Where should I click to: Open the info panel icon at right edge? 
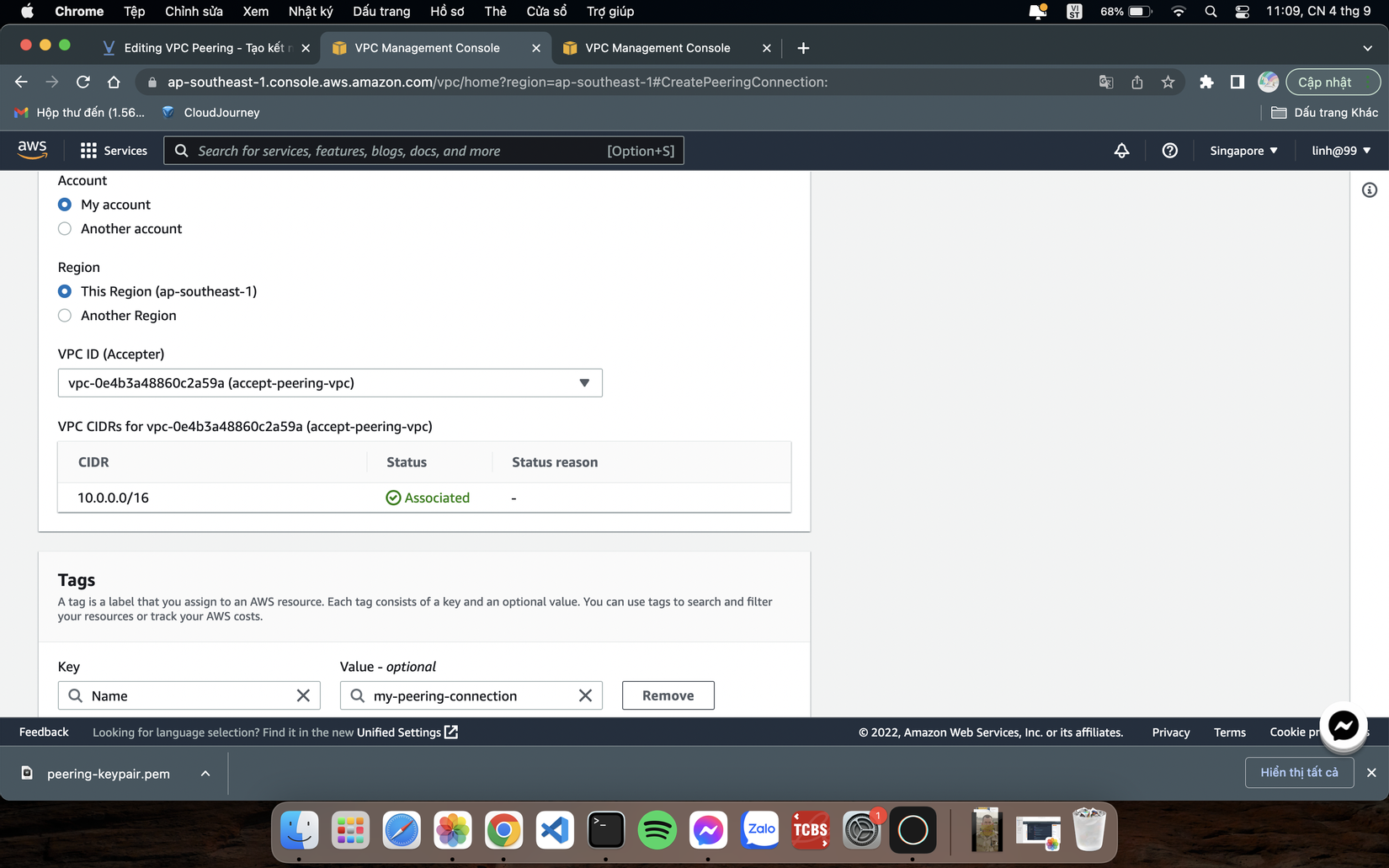(x=1370, y=190)
